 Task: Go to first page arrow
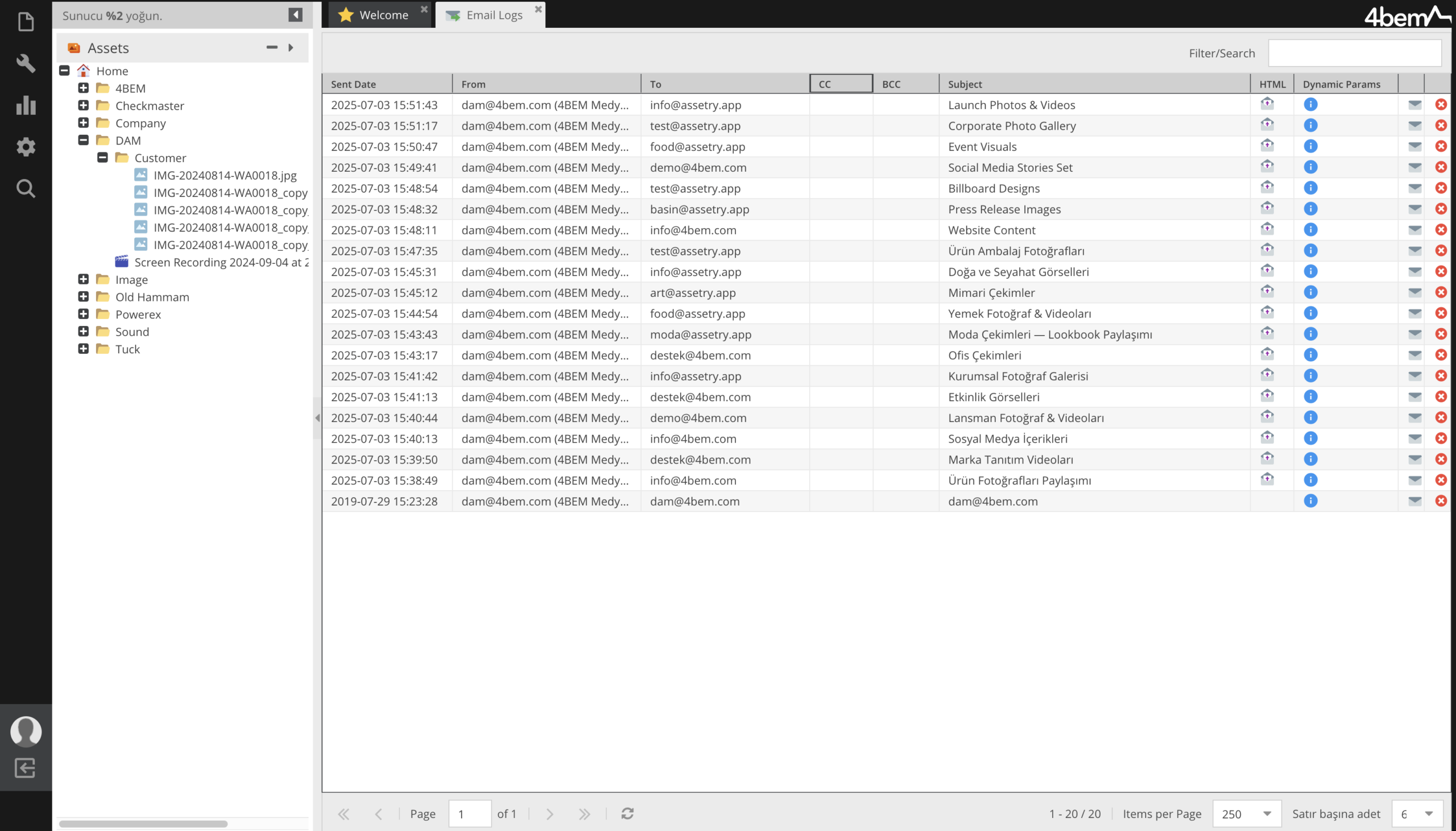(343, 813)
